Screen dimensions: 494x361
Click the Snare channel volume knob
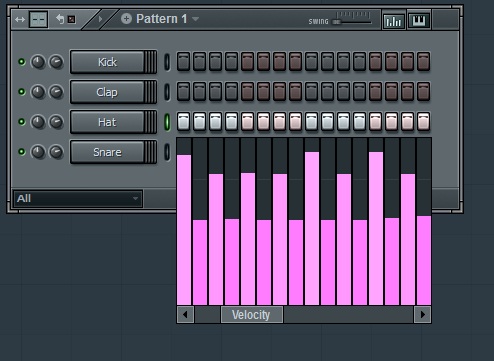tap(56, 152)
